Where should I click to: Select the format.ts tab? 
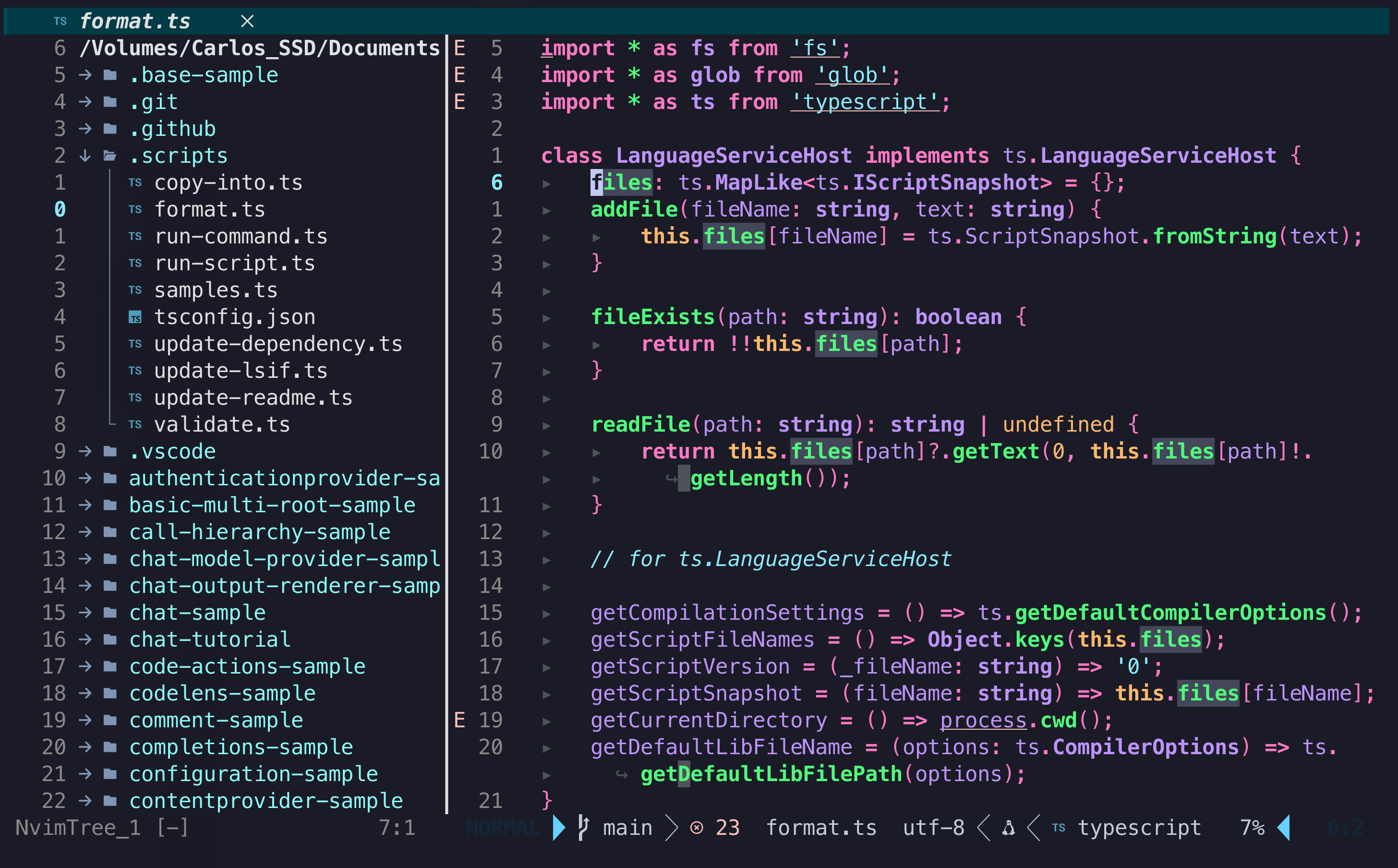(136, 21)
